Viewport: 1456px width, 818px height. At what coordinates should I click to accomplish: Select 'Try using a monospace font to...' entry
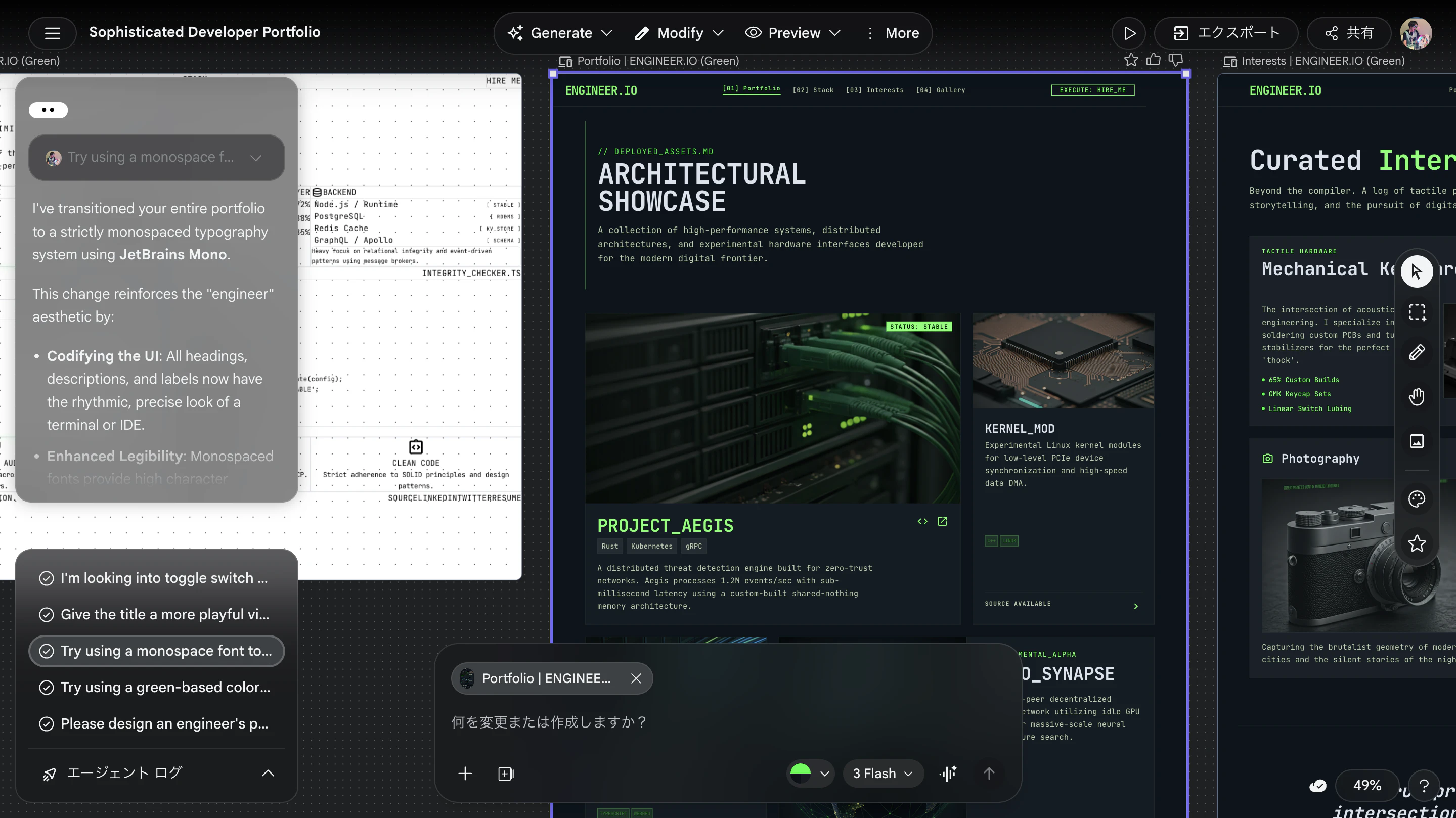(157, 651)
